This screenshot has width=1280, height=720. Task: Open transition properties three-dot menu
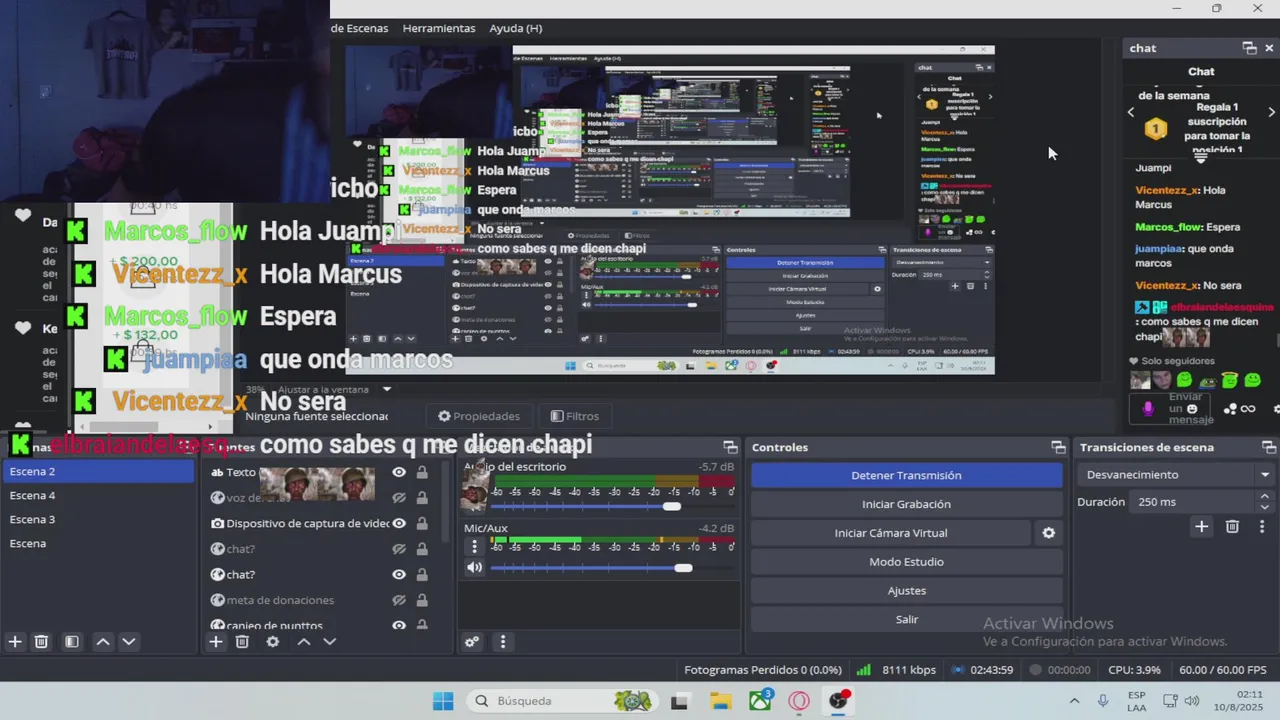coord(1262,527)
